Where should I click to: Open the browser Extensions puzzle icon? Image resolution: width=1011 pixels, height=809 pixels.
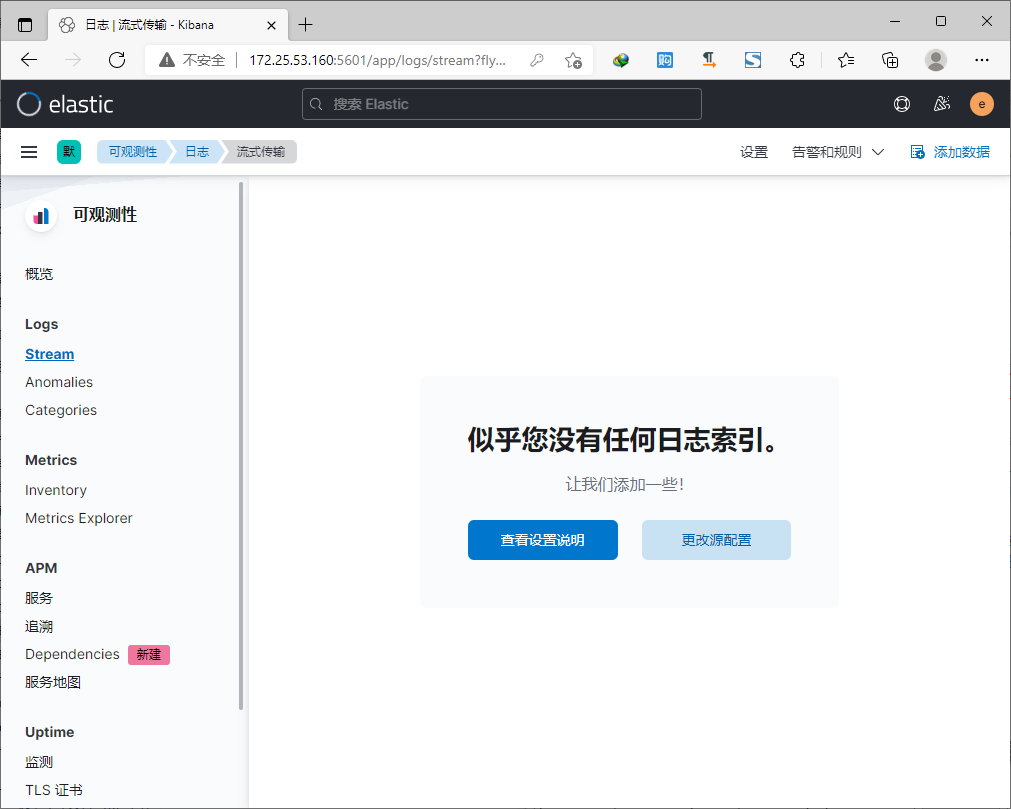[x=797, y=60]
